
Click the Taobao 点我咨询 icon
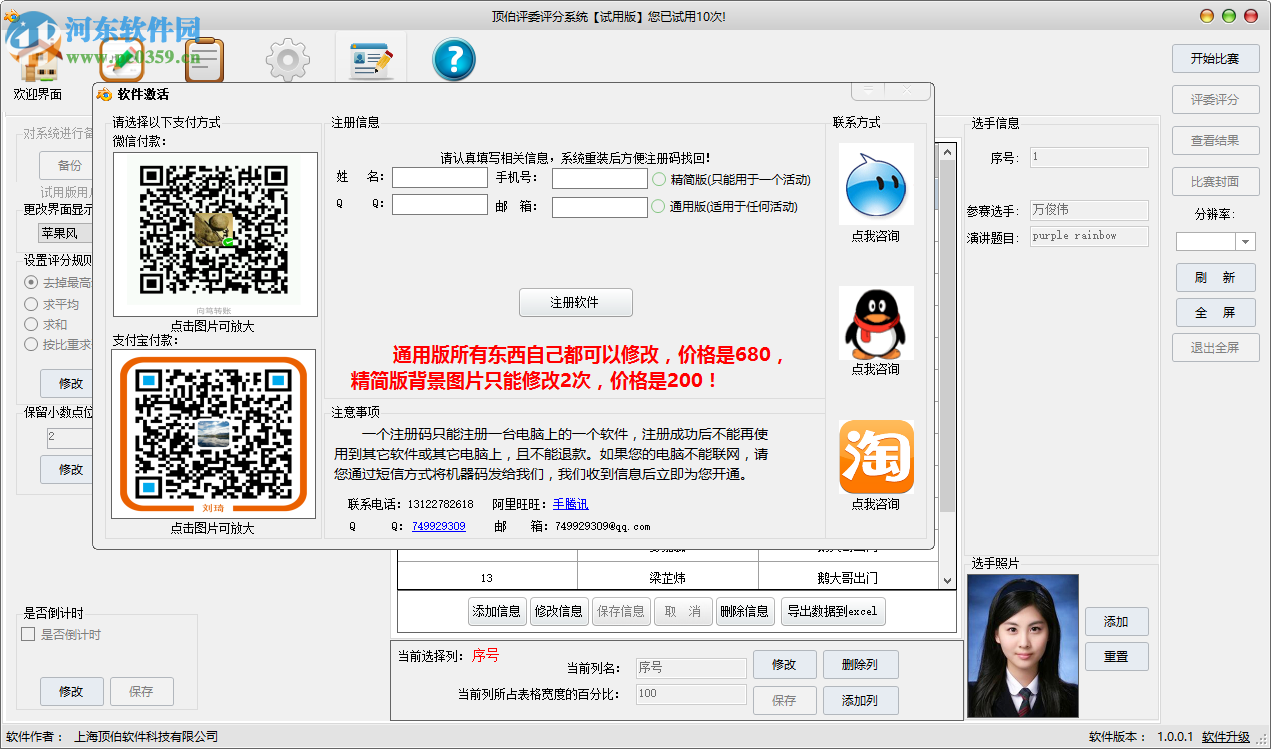(875, 459)
